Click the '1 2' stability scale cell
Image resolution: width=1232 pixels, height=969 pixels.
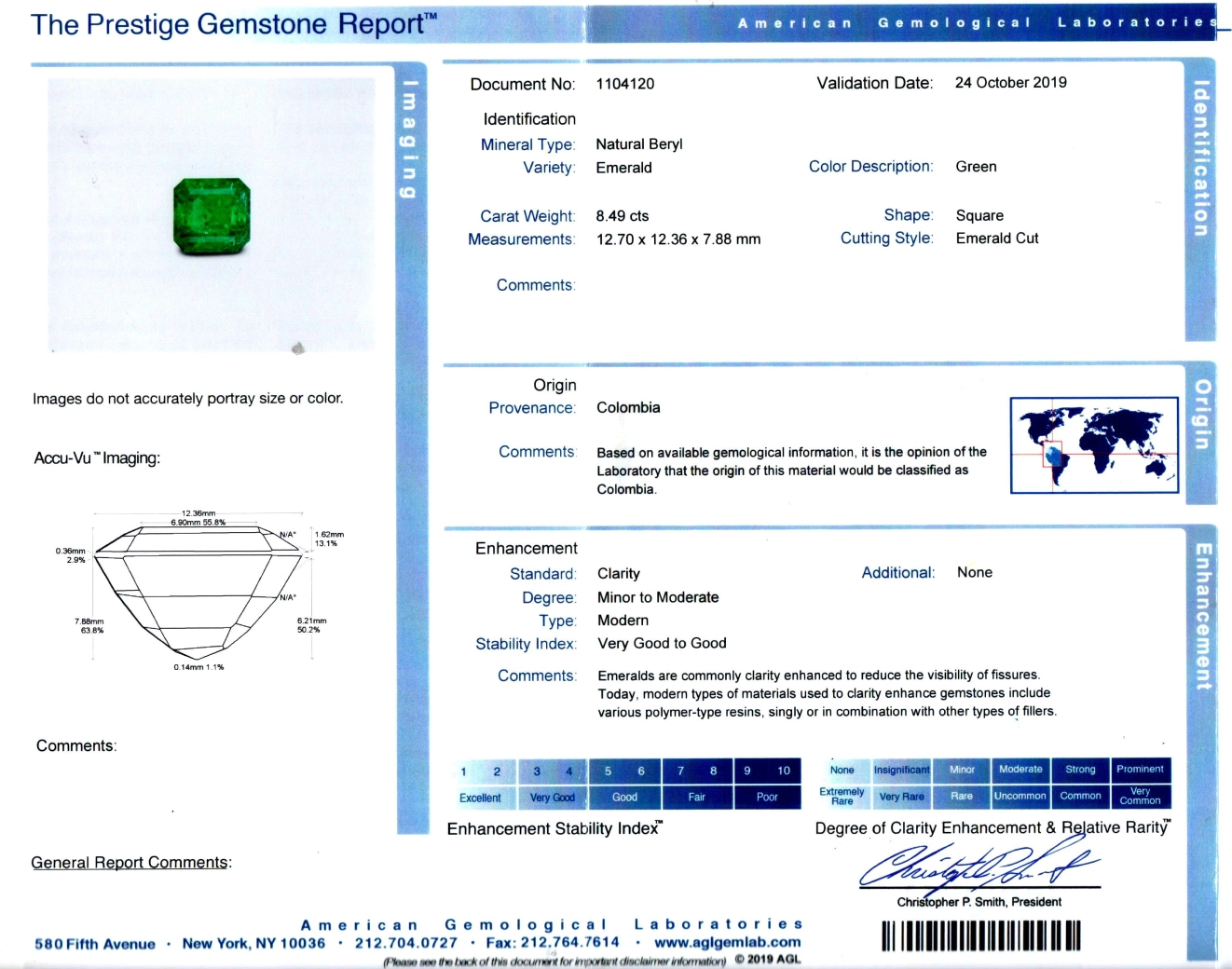tap(482, 771)
